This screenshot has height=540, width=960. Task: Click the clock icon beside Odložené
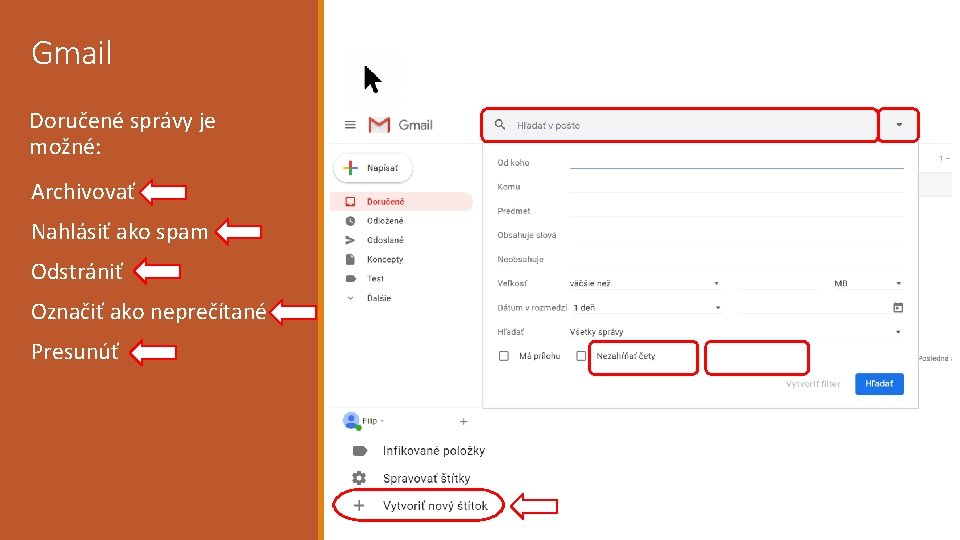point(350,221)
